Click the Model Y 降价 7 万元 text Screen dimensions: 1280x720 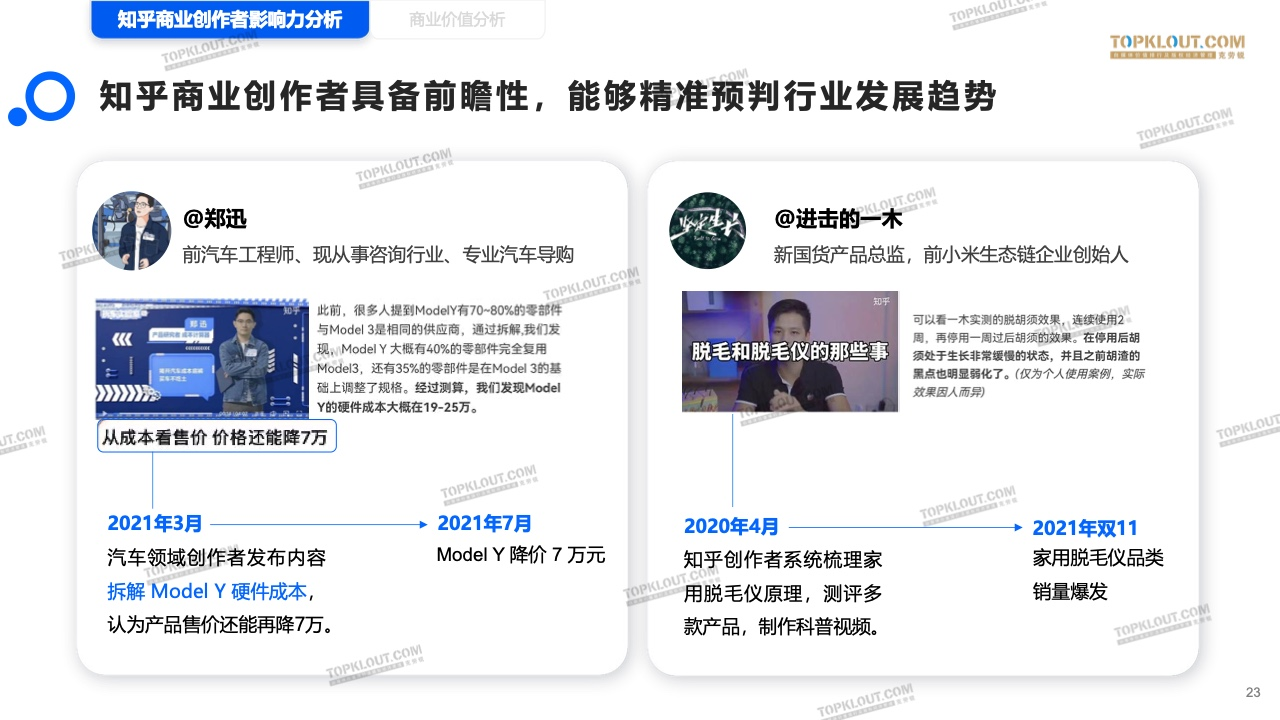521,555
